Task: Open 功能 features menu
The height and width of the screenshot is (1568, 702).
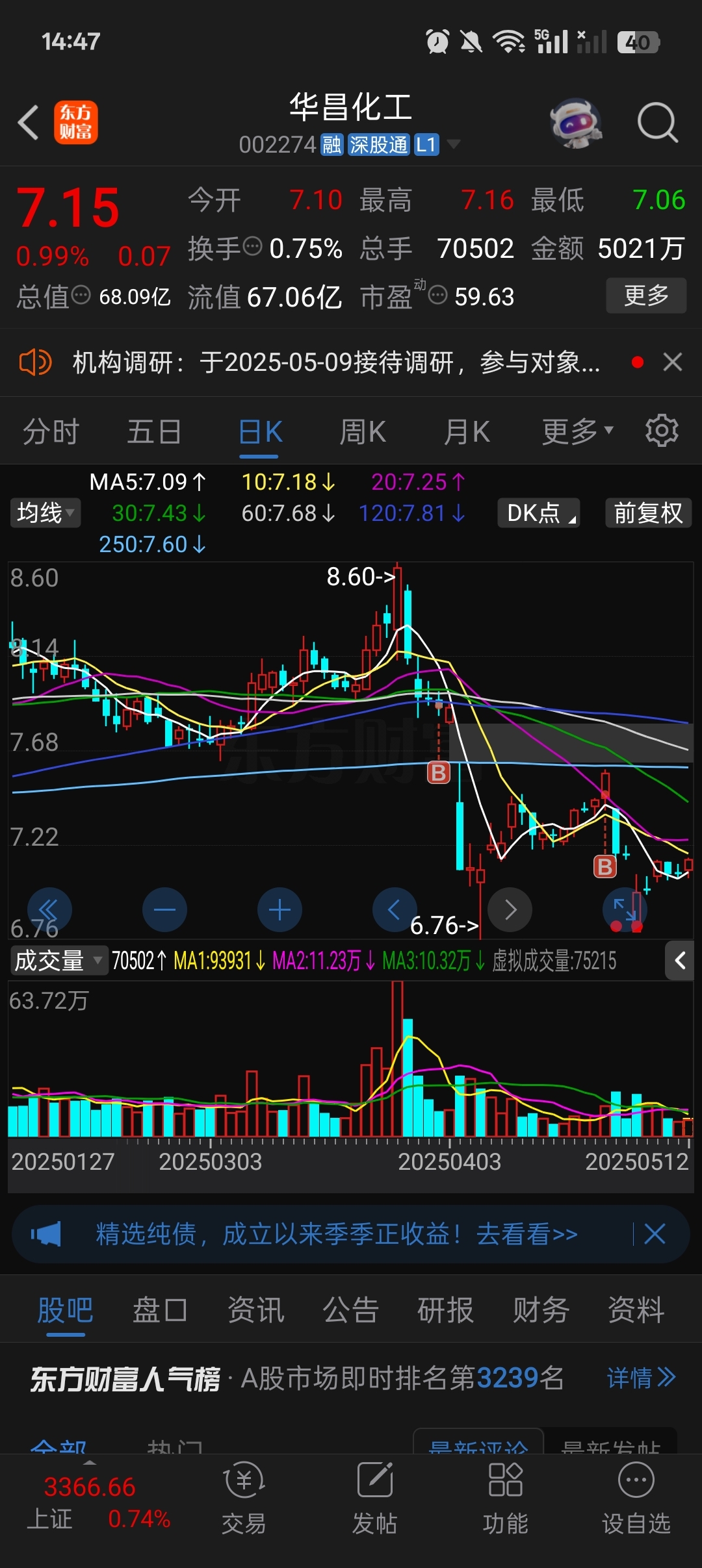Action: 506,1500
